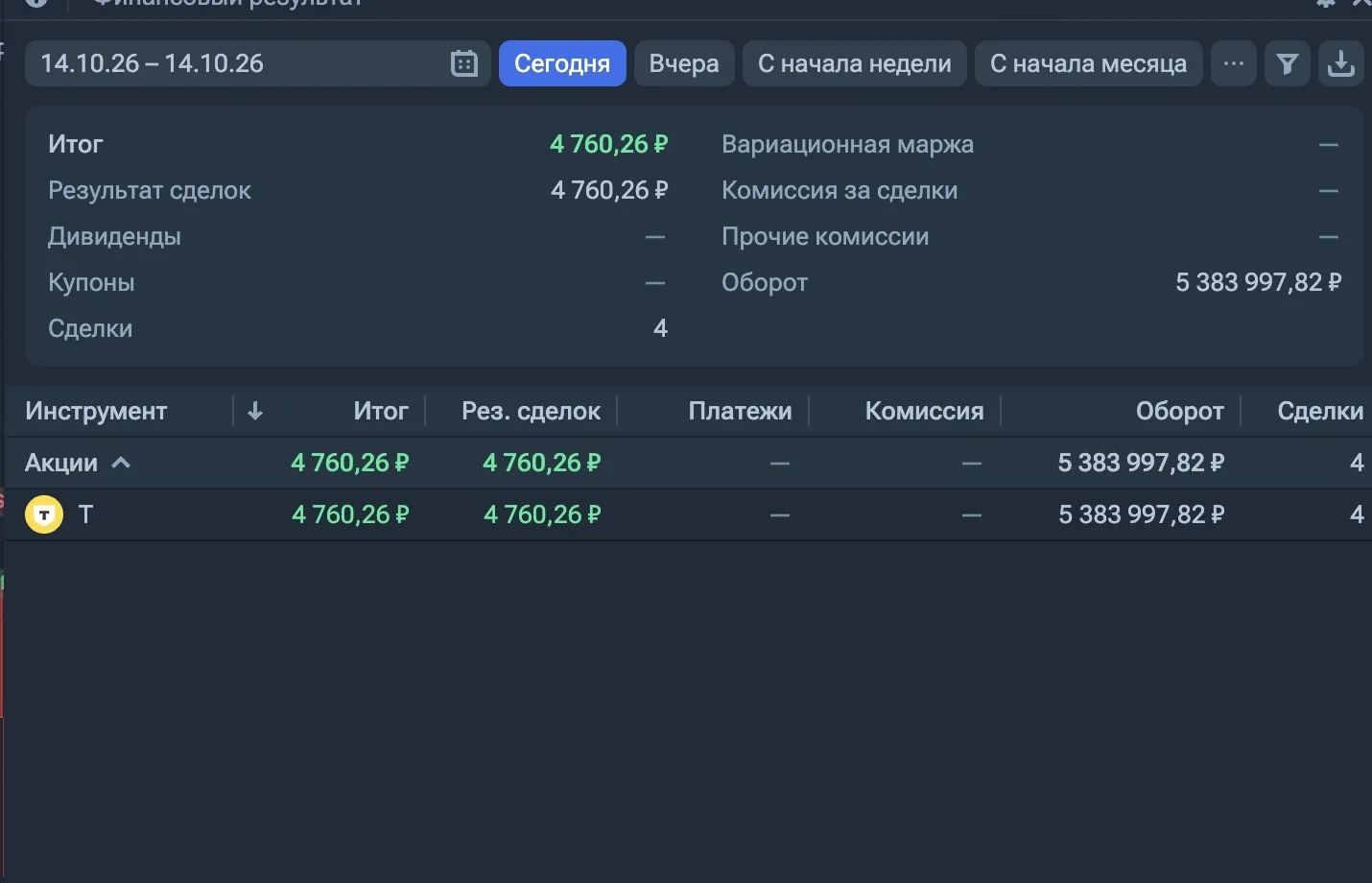
Task: Click the Результат сделок summary label
Action: pyautogui.click(x=150, y=190)
